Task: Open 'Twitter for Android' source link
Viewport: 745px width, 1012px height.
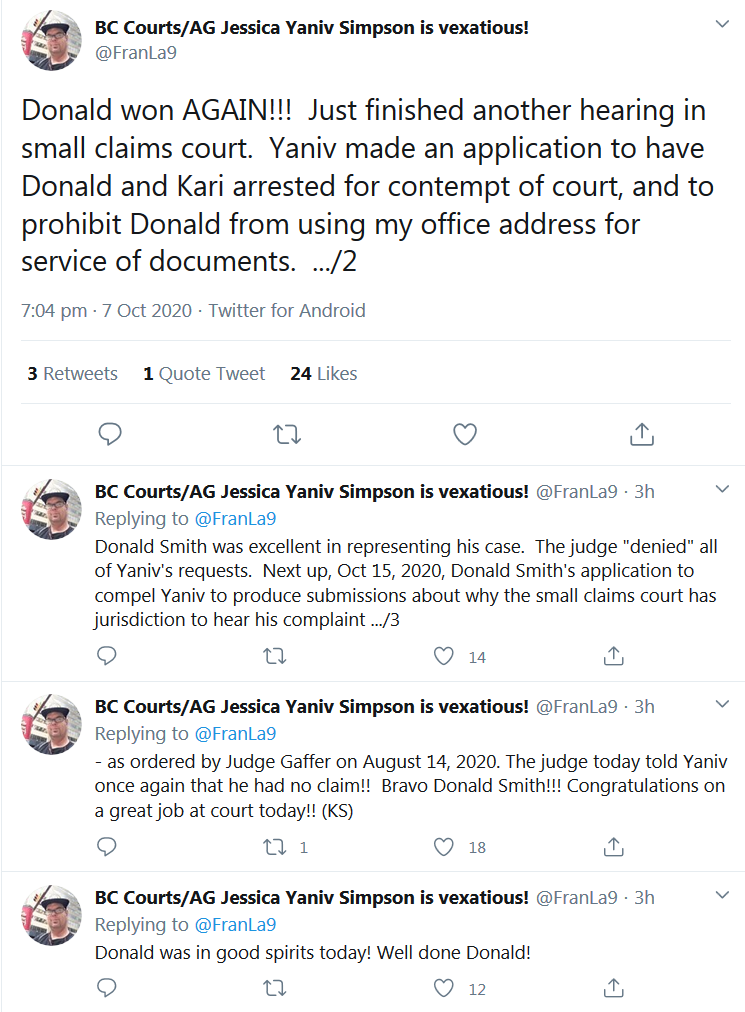Action: [x=287, y=310]
